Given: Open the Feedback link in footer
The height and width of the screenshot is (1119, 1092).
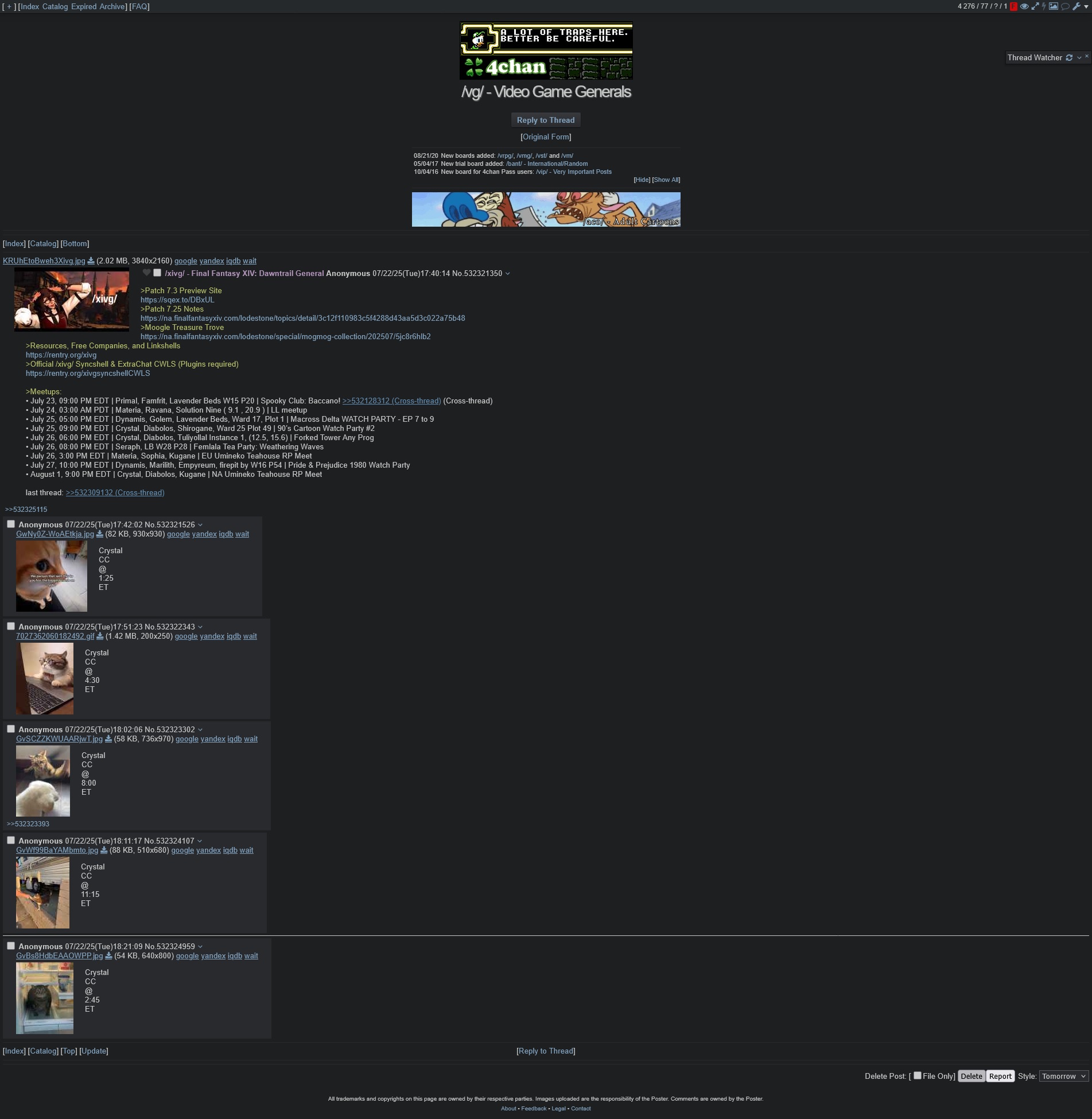Looking at the screenshot, I should point(534,1108).
